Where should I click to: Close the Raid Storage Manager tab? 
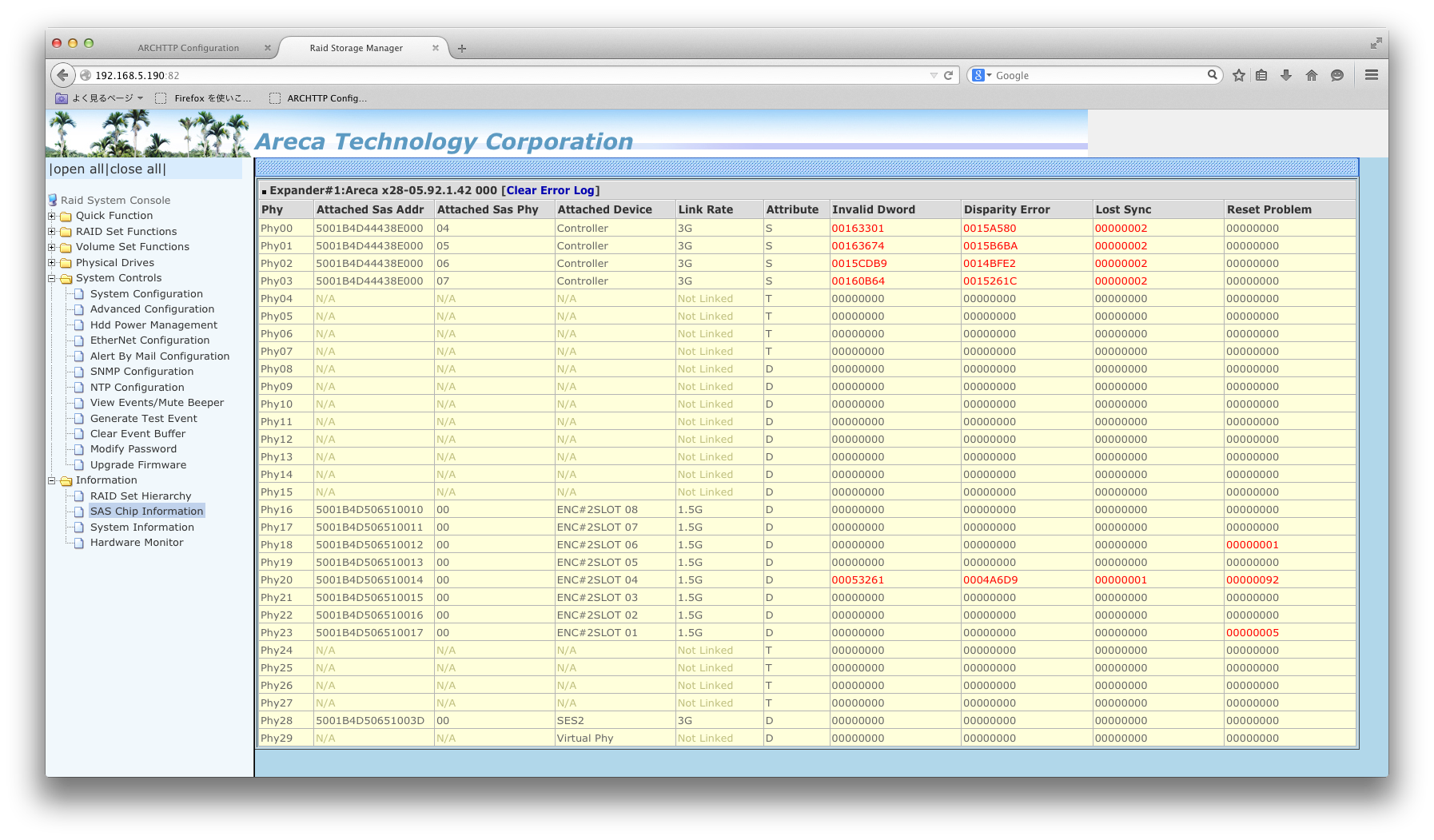click(436, 48)
